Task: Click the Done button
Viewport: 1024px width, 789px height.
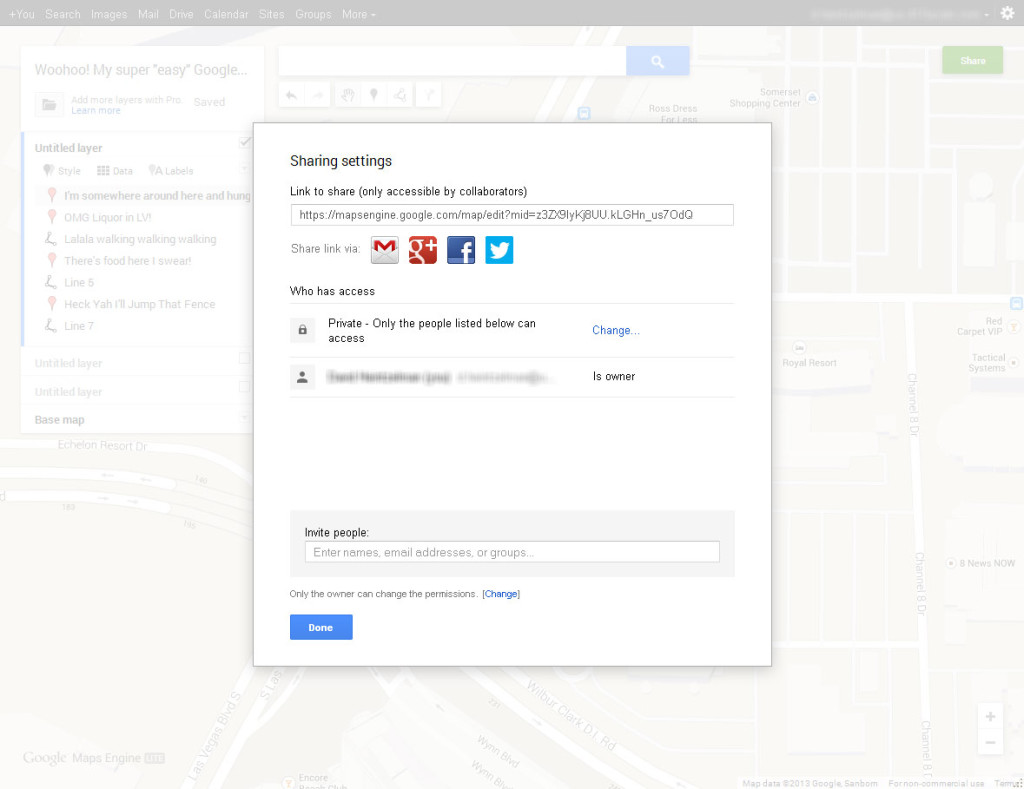Action: 320,627
